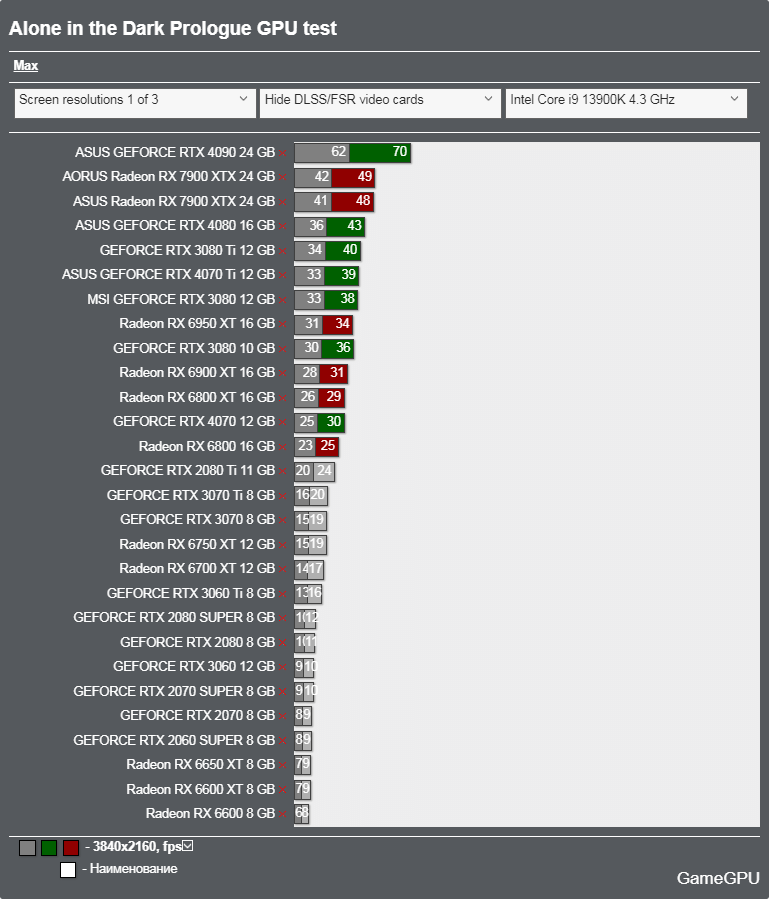The width and height of the screenshot is (769, 899).
Task: Click the red 25 fps bar for RX 6800
Action: pyautogui.click(x=327, y=447)
